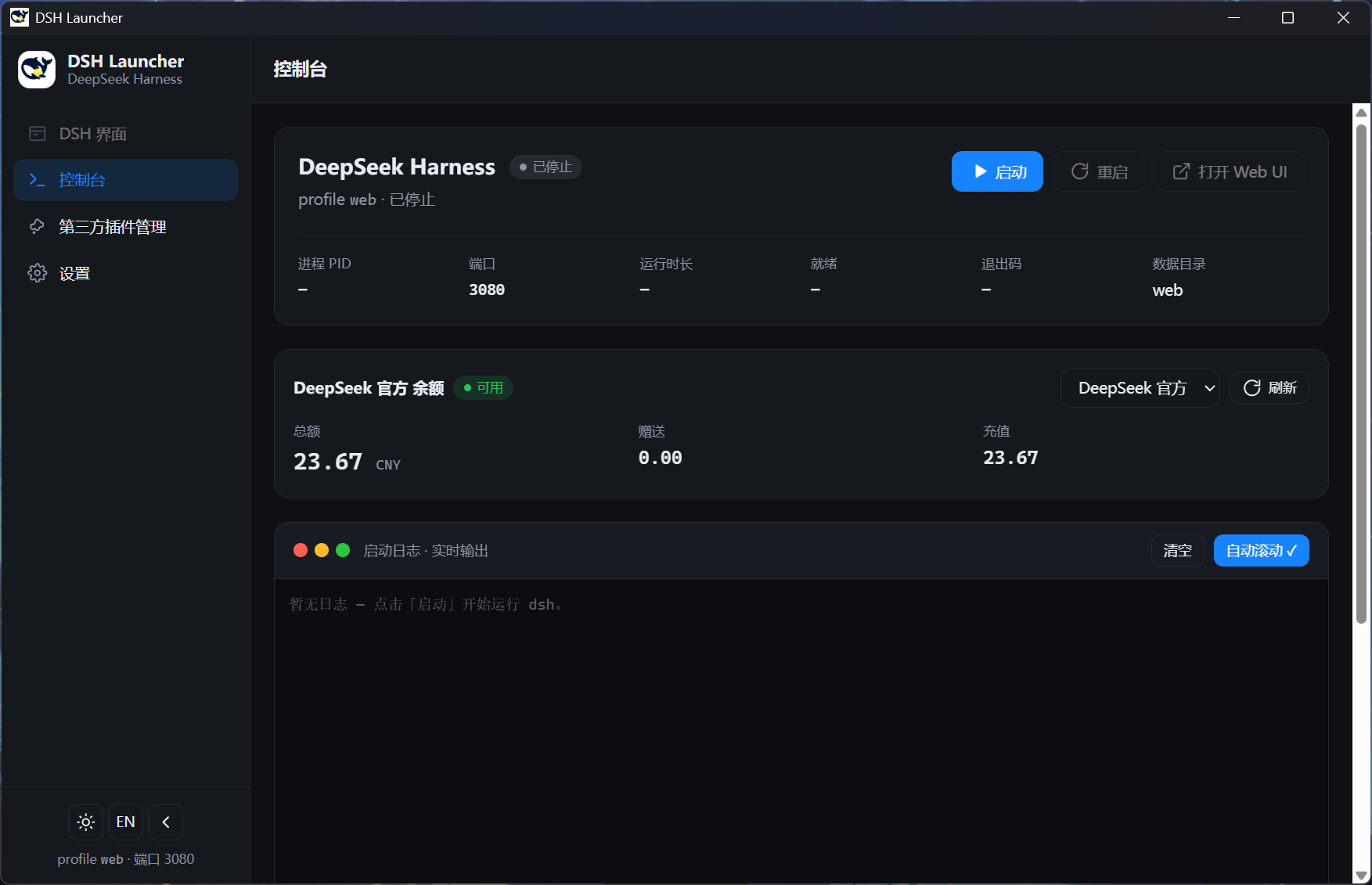Click the 控制台 page heading
This screenshot has height=885, width=1372.
tap(300, 69)
